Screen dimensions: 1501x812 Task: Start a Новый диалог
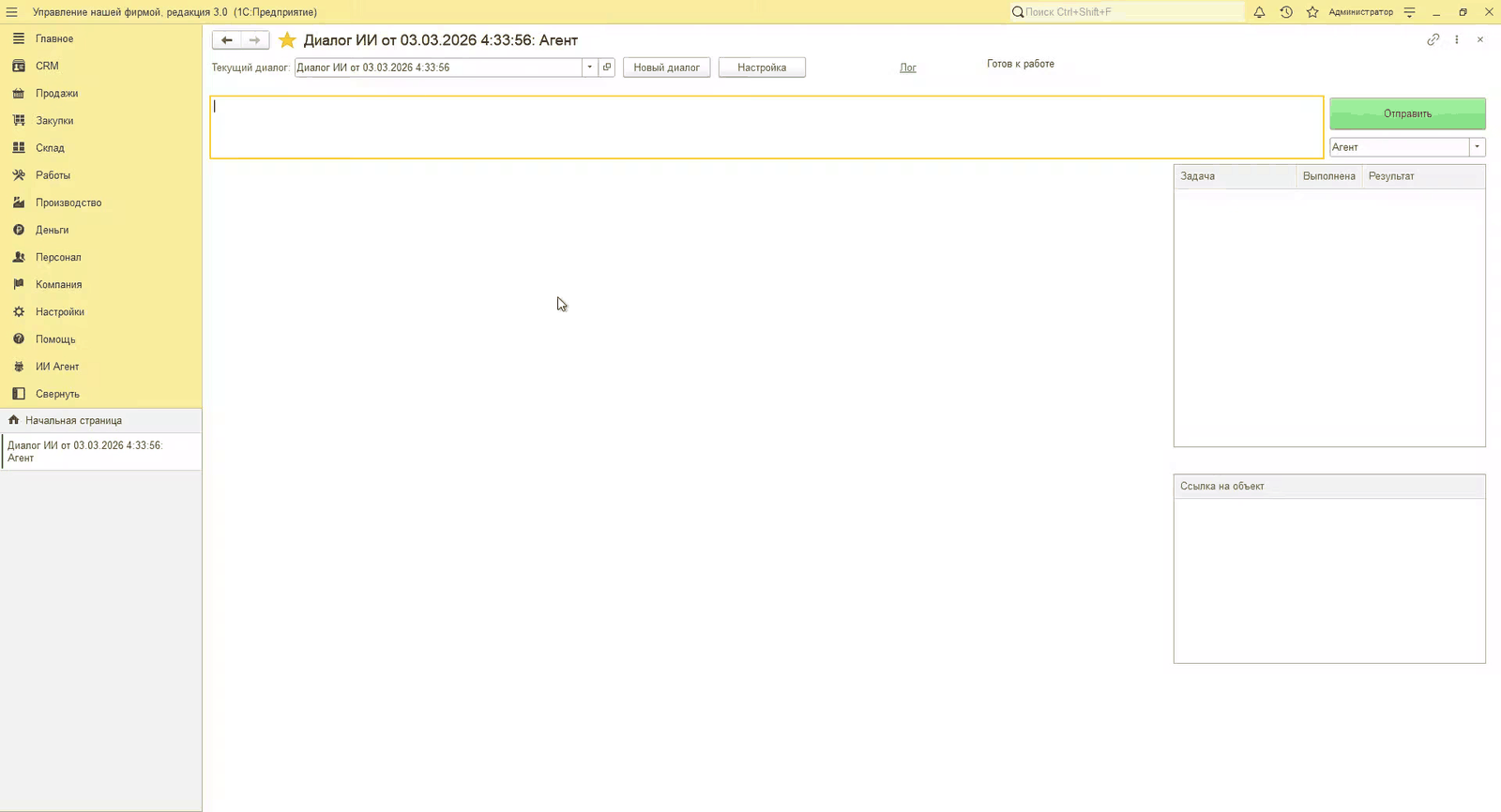[666, 68]
